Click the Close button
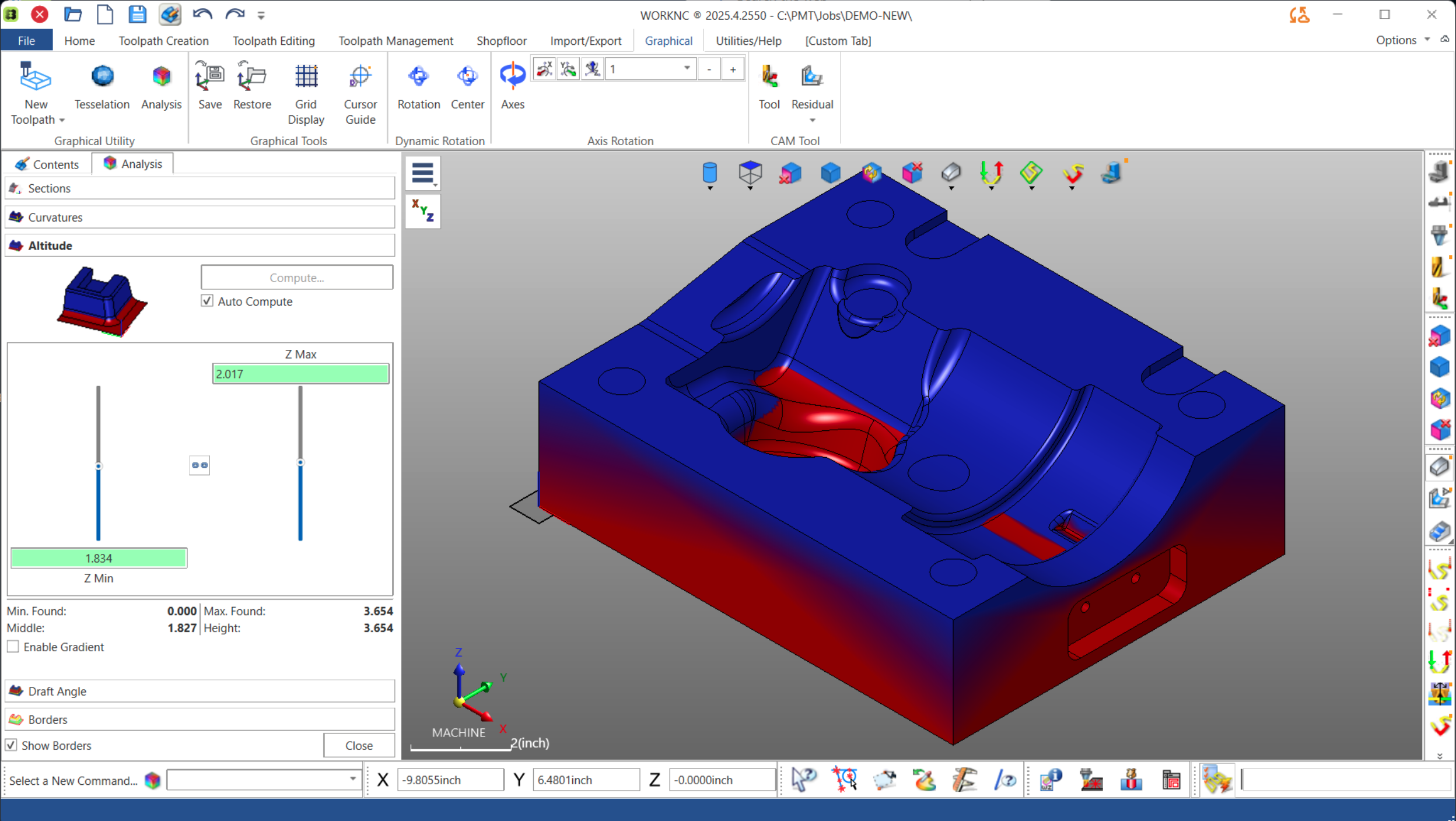The image size is (1456, 821). tap(359, 745)
